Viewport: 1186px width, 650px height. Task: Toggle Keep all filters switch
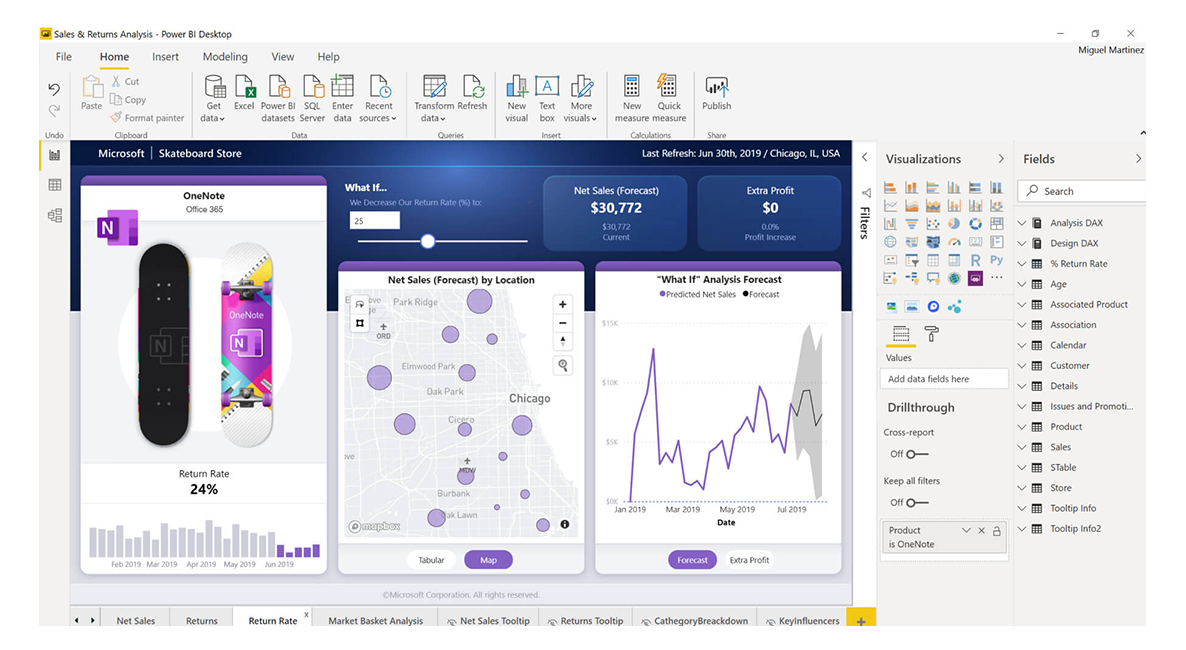pyautogui.click(x=917, y=502)
